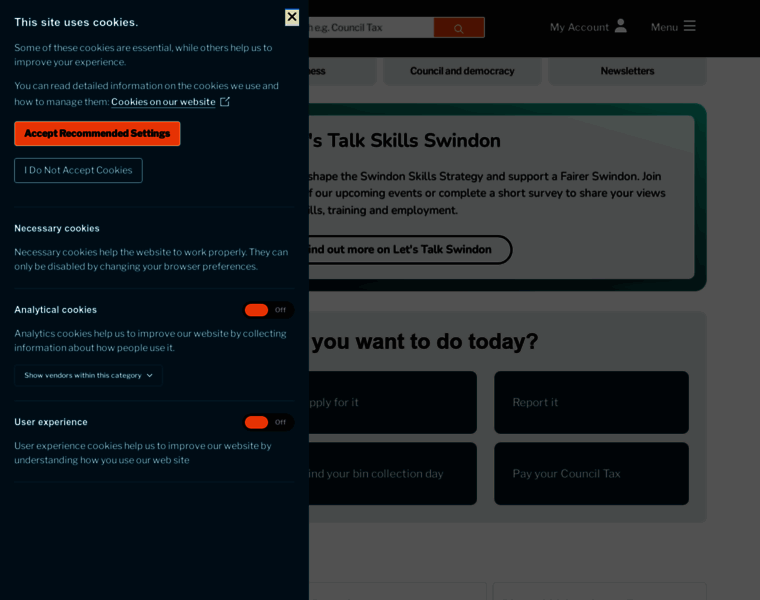Expand Show vendors within this category

click(88, 375)
